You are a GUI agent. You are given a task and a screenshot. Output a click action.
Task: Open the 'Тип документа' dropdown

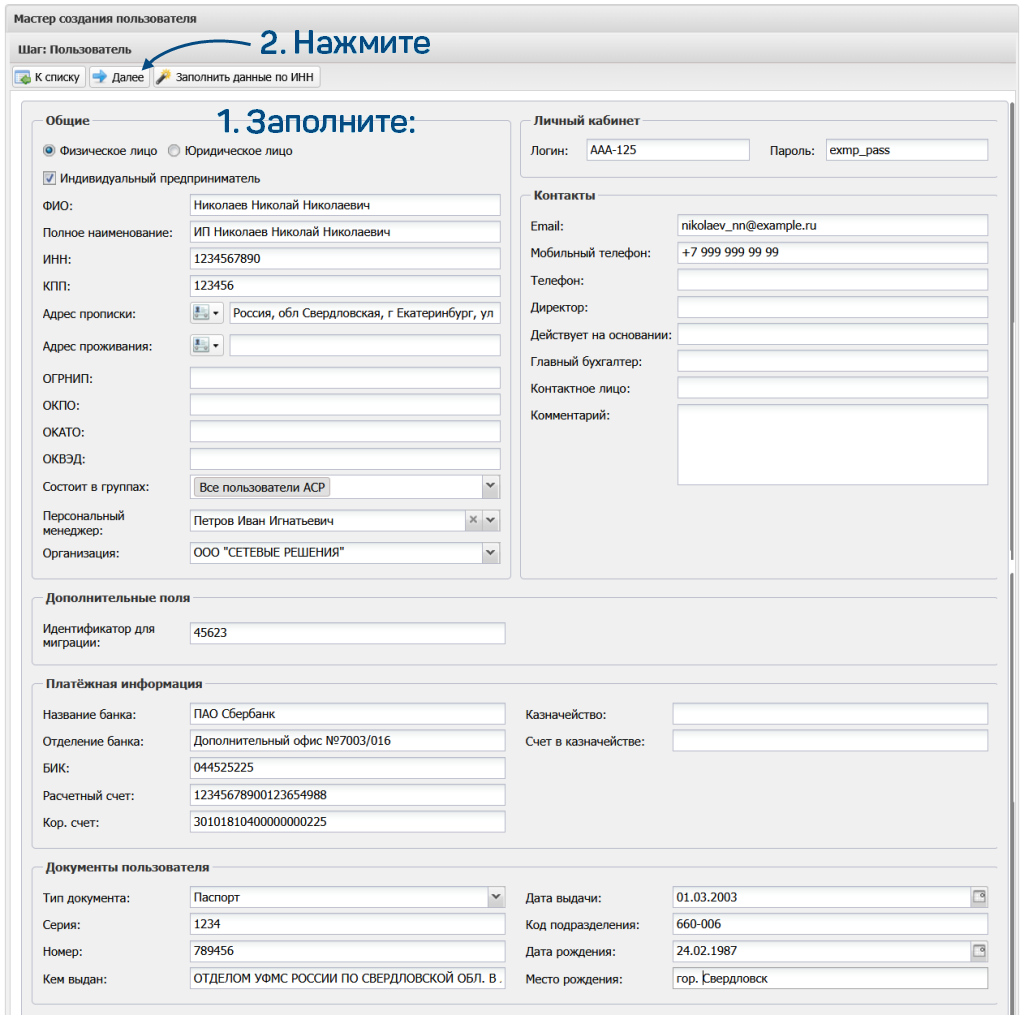tap(496, 897)
